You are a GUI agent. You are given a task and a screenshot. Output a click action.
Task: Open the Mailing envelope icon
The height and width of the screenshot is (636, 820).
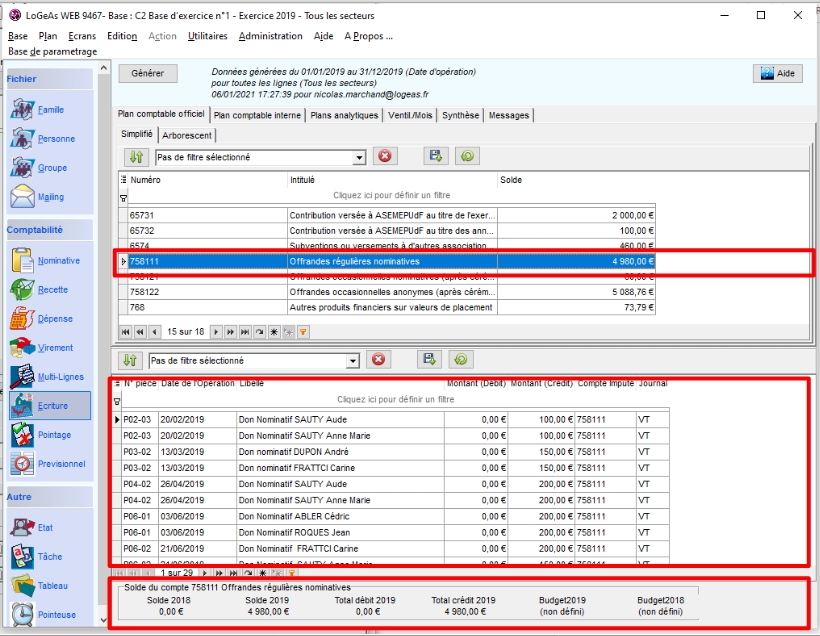(x=24, y=197)
